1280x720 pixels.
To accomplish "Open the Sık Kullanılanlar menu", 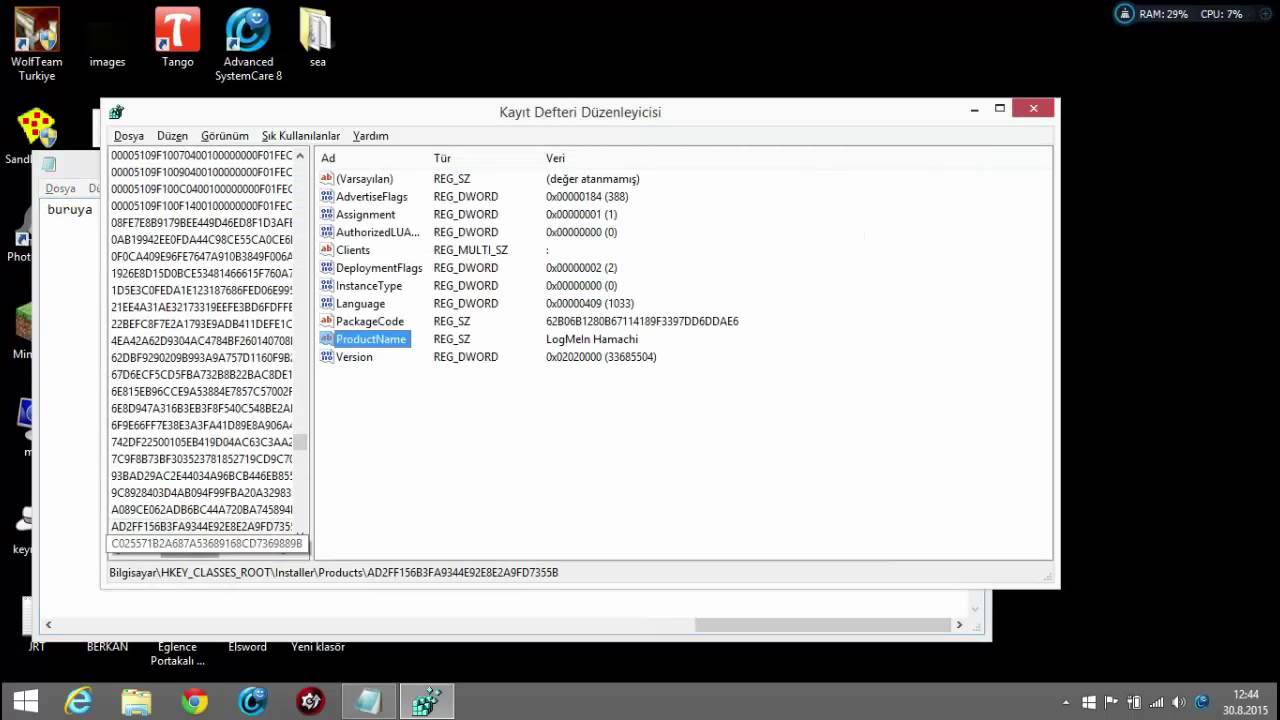I will (300, 136).
